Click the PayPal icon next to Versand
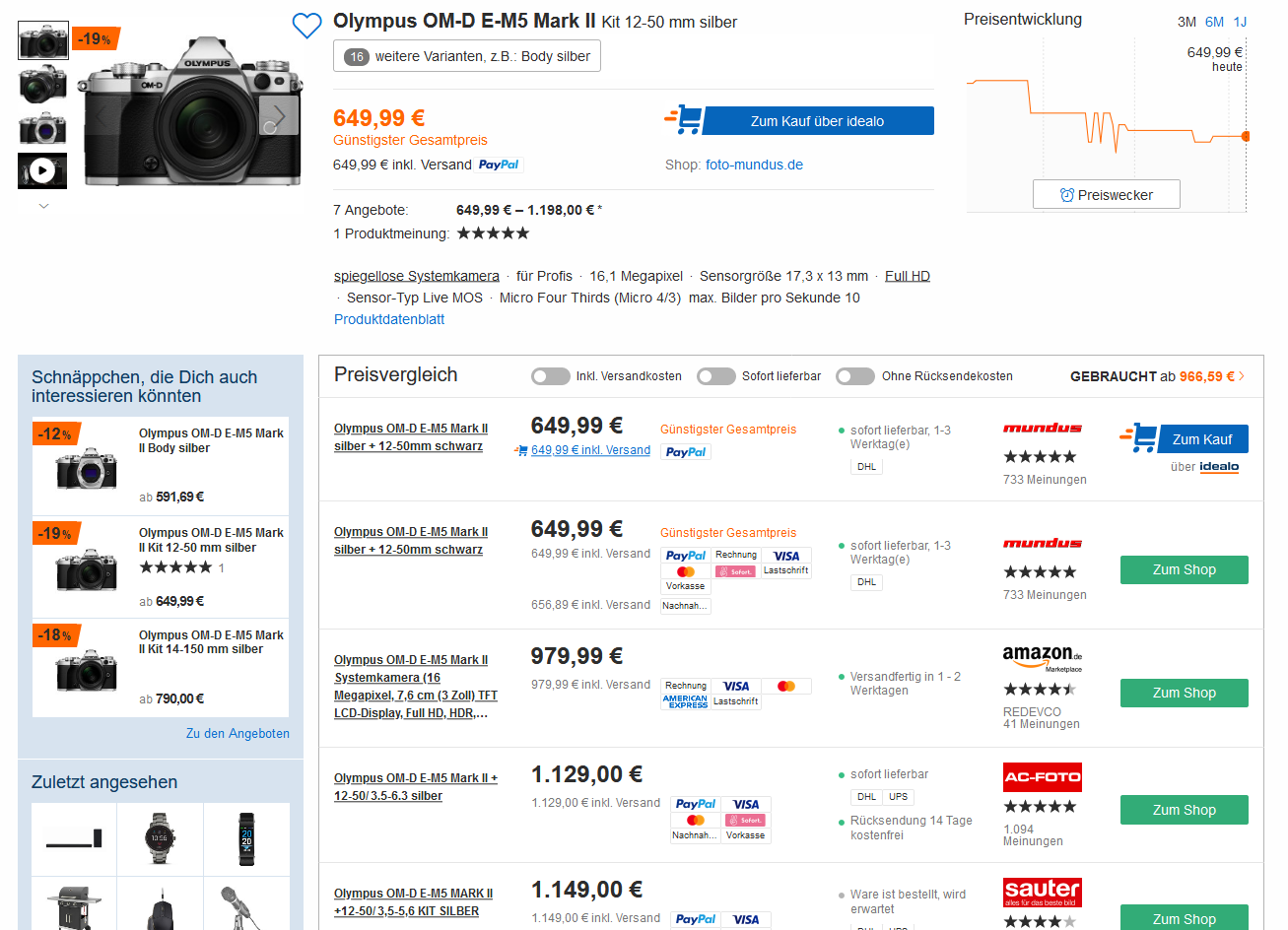The width and height of the screenshot is (1288, 930). 499,165
